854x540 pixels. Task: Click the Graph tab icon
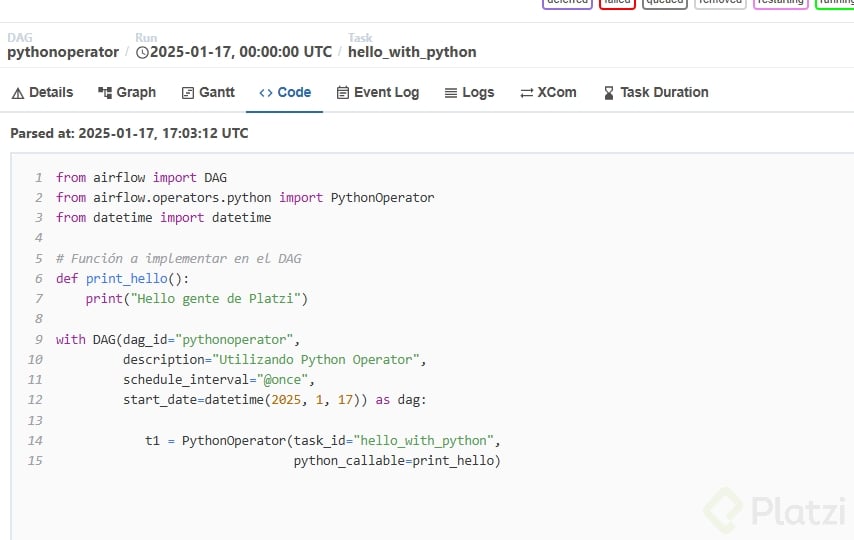pos(105,93)
